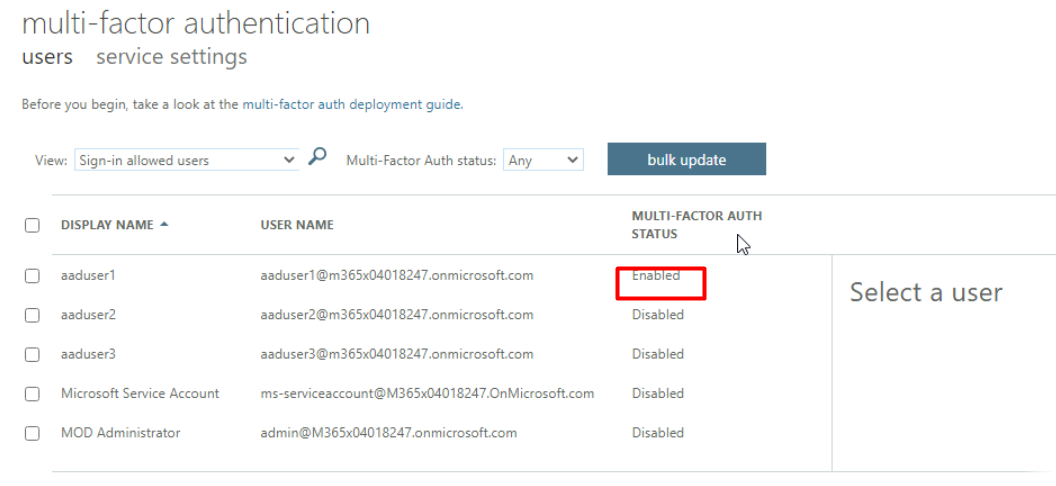Click aaduser1@m365x04018247.onmicrosoft.com username
This screenshot has width=1056, height=486.
[397, 275]
